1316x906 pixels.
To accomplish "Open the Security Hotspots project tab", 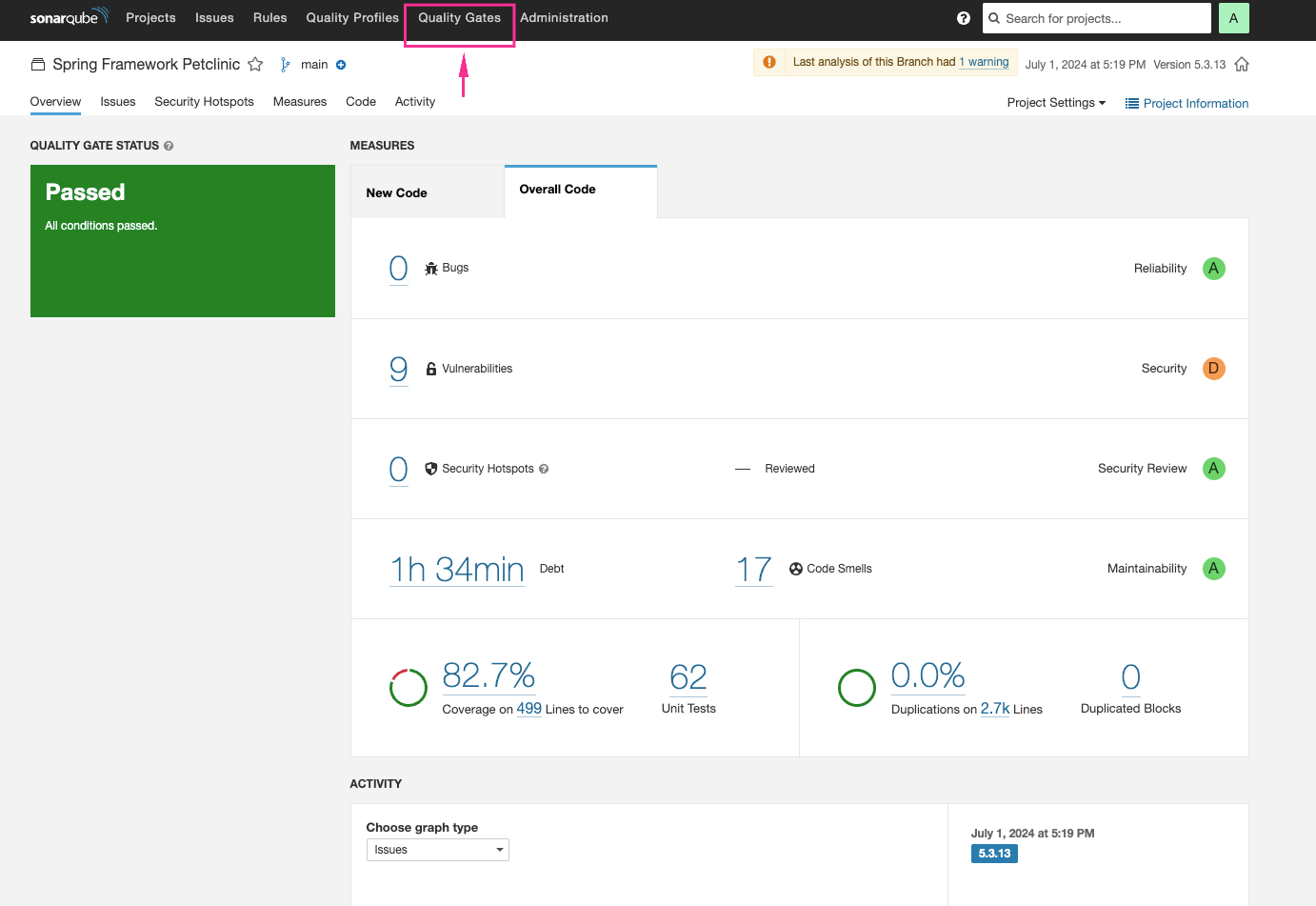I will click(204, 102).
